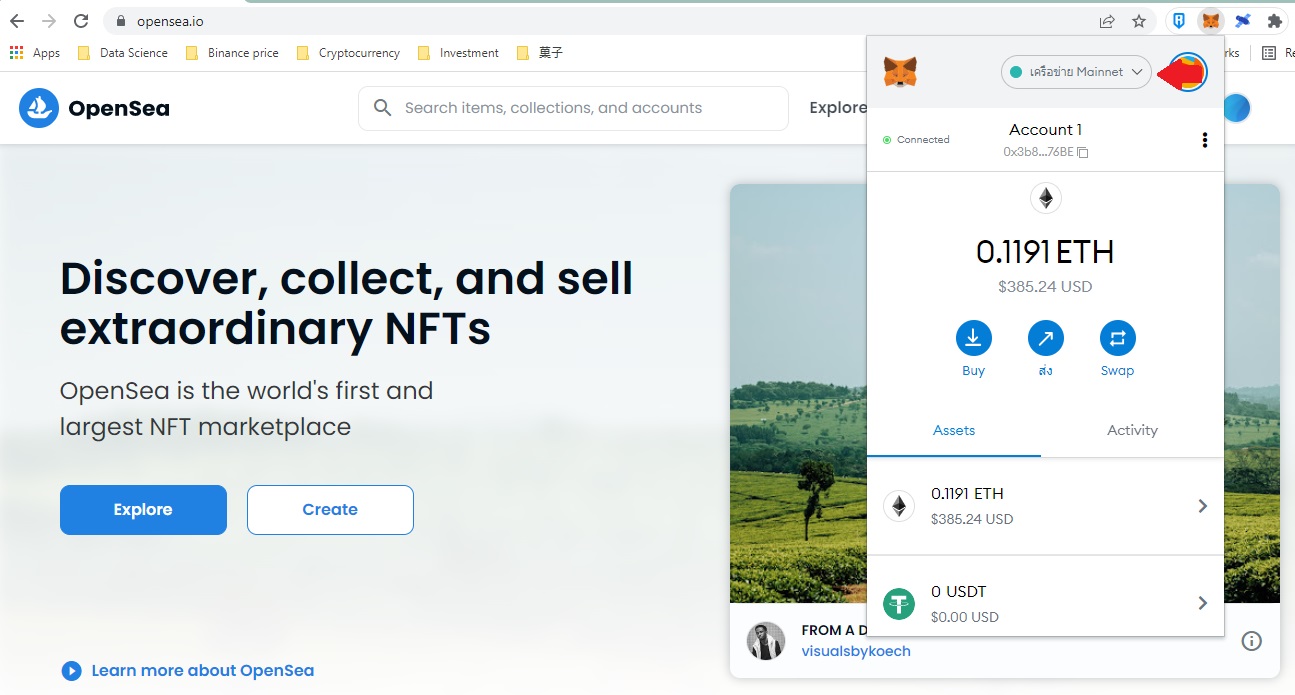Click the MetaMask fox extension icon in toolbar
This screenshot has width=1295, height=695.
(1211, 21)
